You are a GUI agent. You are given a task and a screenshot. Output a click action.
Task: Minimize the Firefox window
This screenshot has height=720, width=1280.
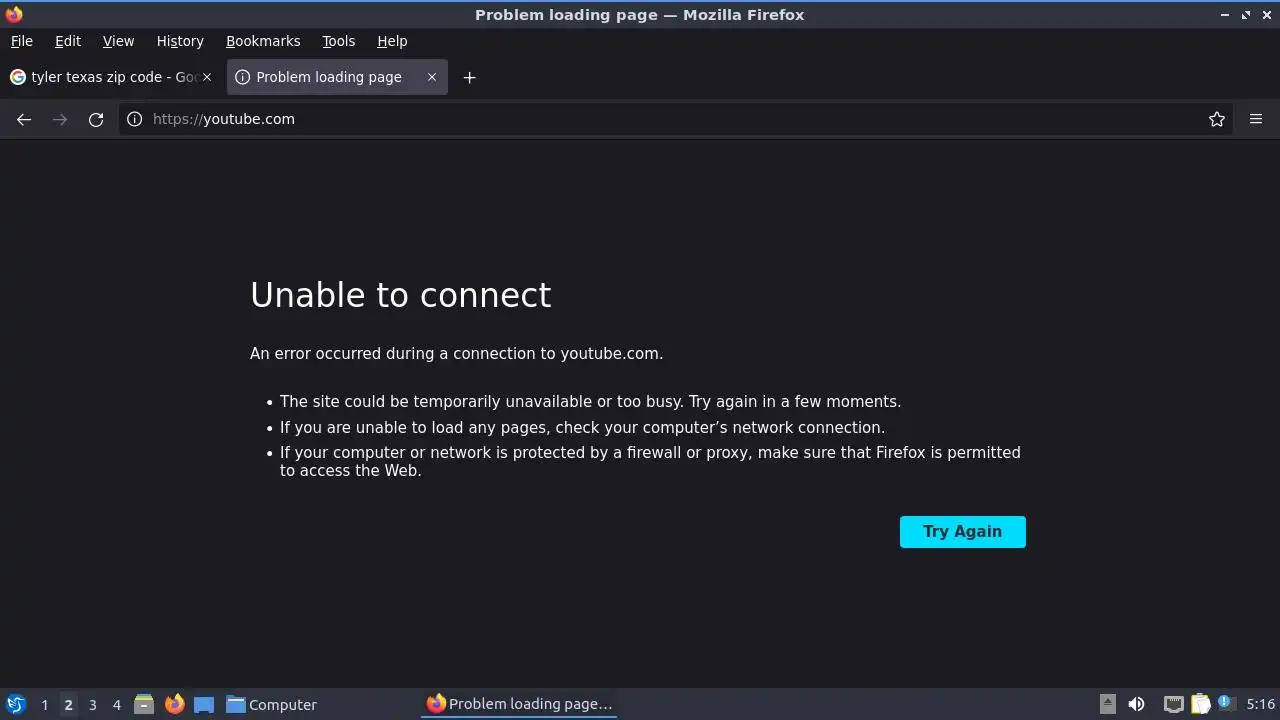point(1225,14)
